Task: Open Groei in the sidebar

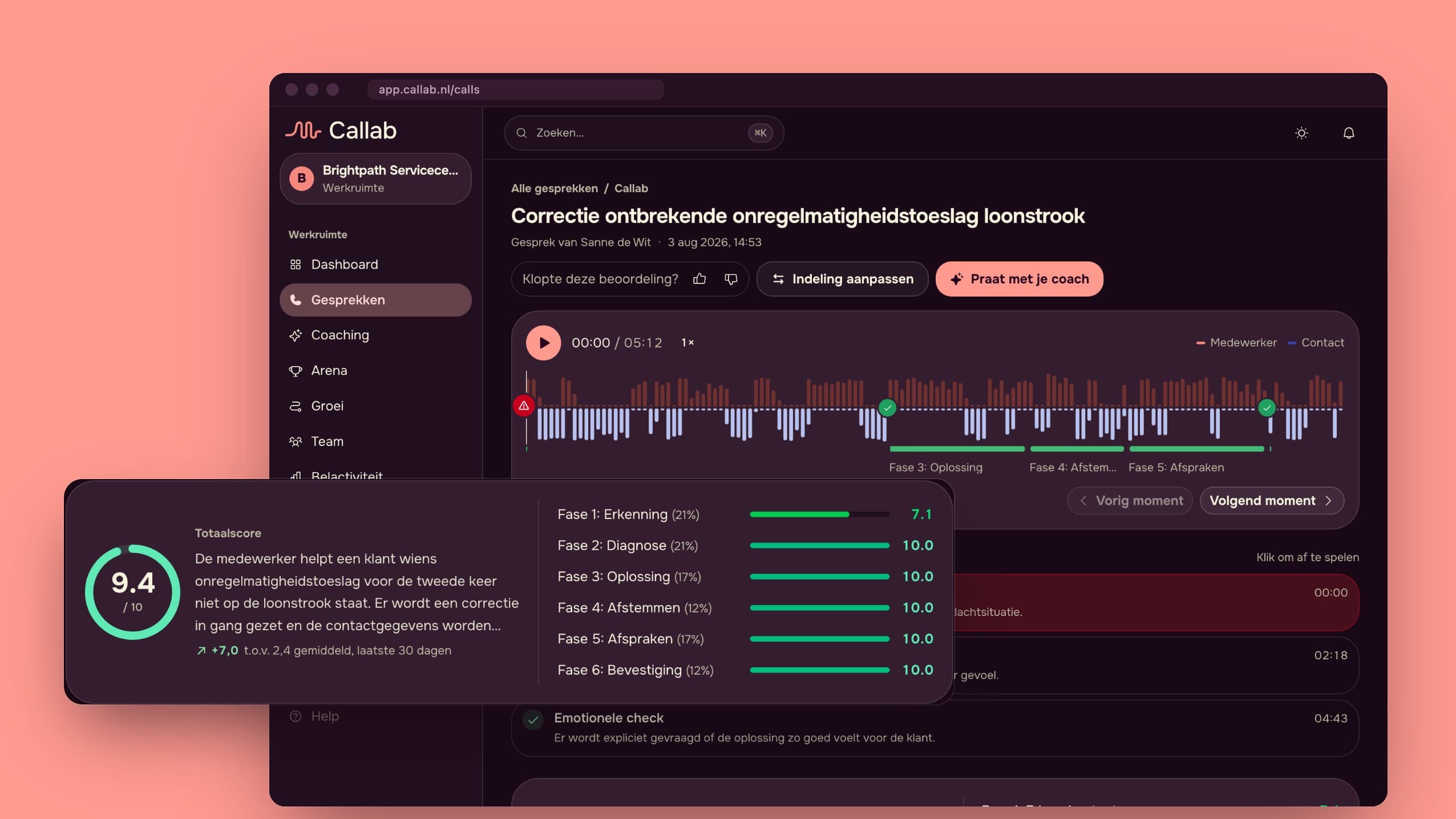Action: point(375,406)
